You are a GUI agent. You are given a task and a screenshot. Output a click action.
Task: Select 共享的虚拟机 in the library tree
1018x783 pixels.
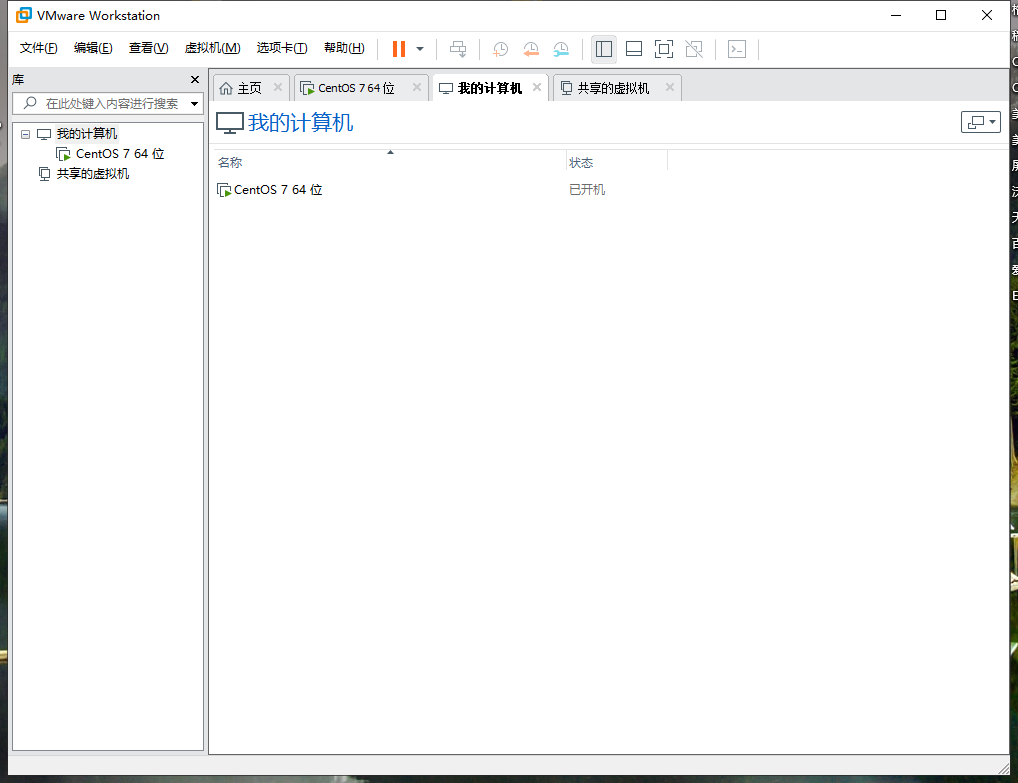(x=92, y=174)
